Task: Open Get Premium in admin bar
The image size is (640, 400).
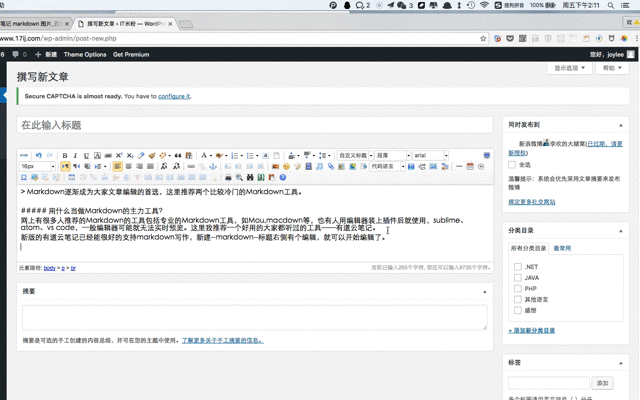Action: tap(131, 54)
